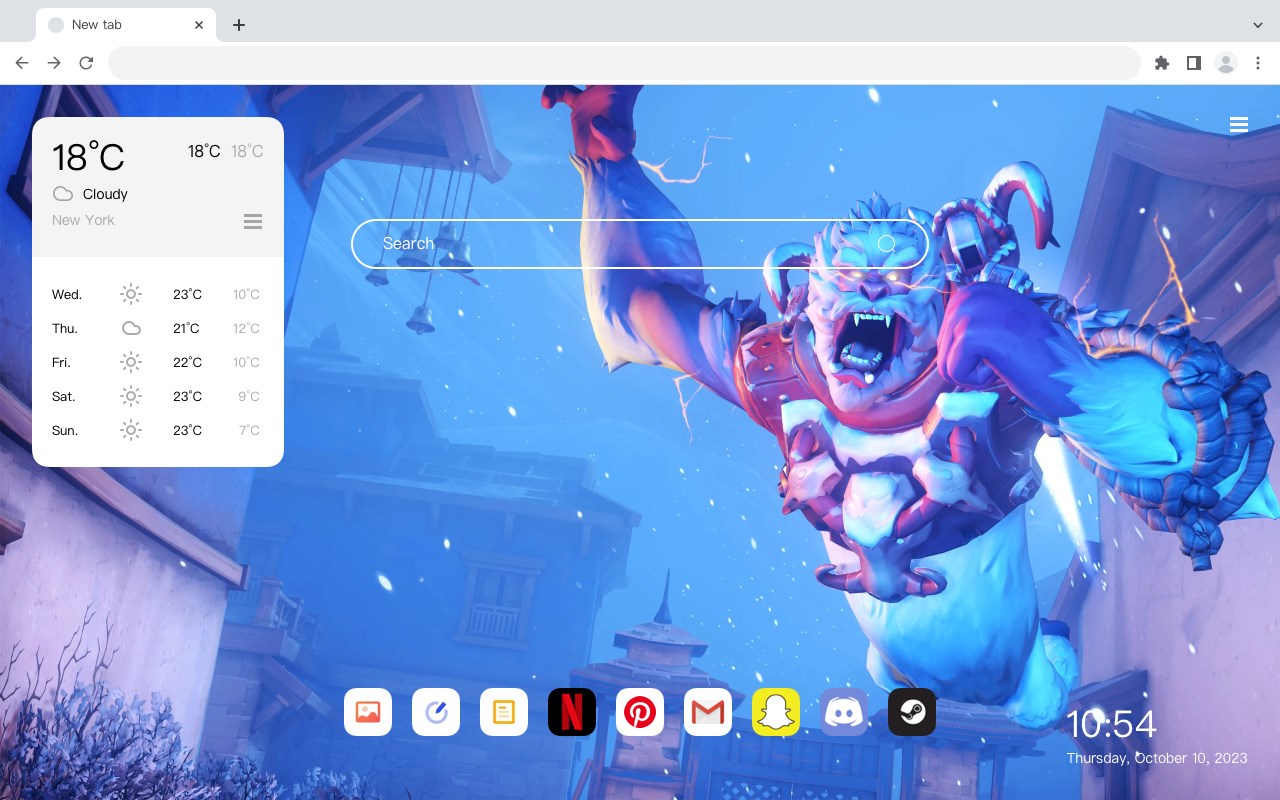The image size is (1280, 800).
Task: Click into the page Search field
Action: coord(640,244)
